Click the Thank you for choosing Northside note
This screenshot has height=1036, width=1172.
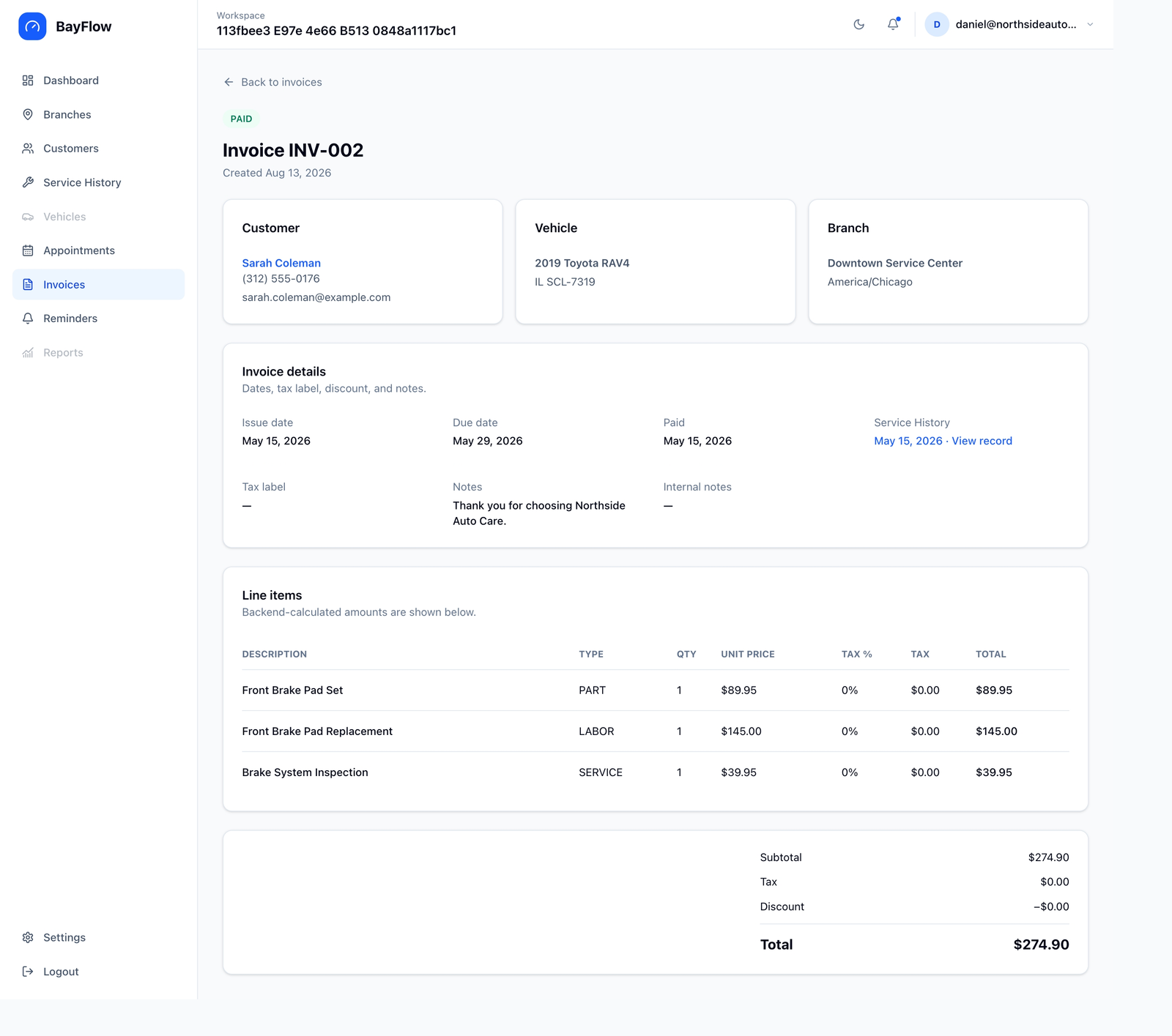pos(539,513)
